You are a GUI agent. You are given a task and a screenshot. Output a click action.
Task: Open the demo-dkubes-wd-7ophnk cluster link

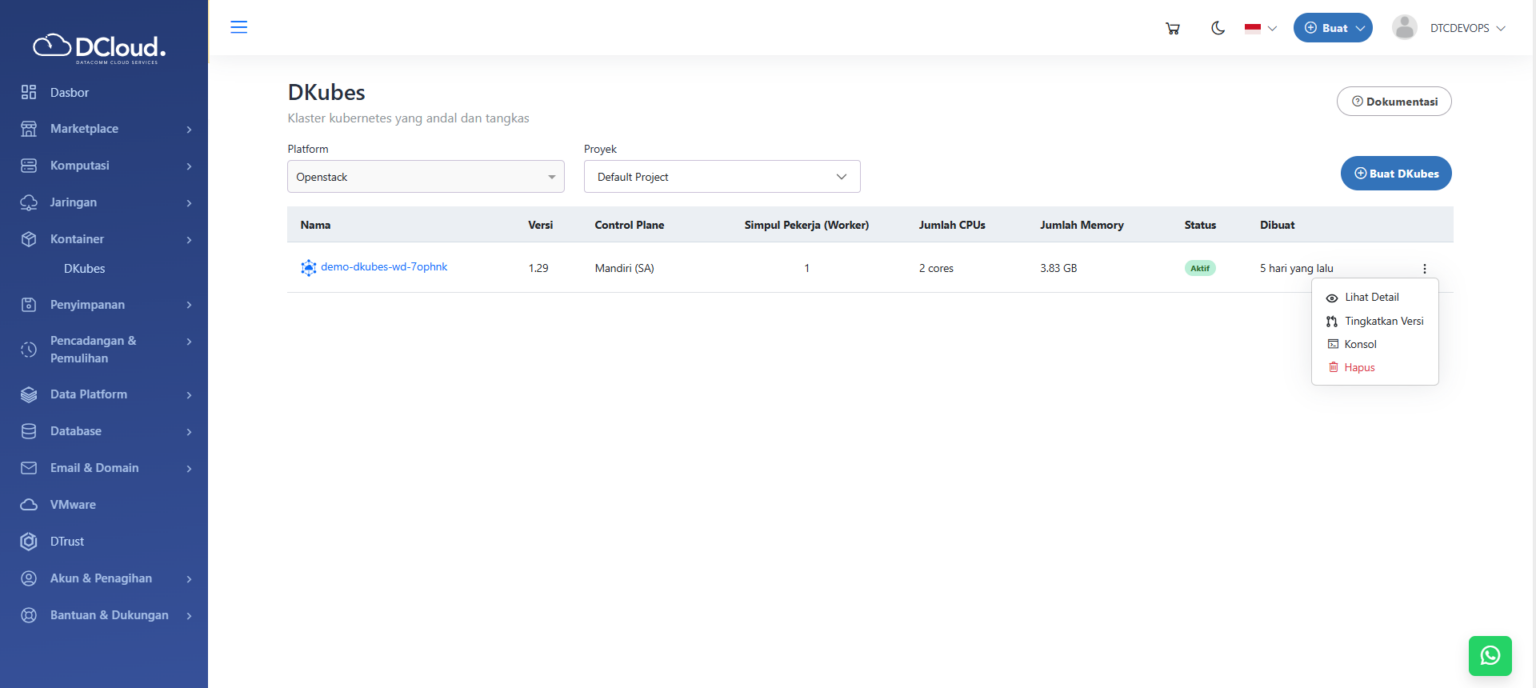384,267
